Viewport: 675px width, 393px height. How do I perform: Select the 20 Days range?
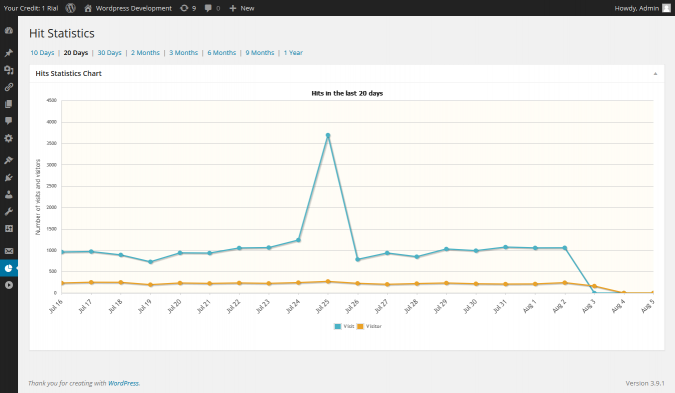coord(76,53)
